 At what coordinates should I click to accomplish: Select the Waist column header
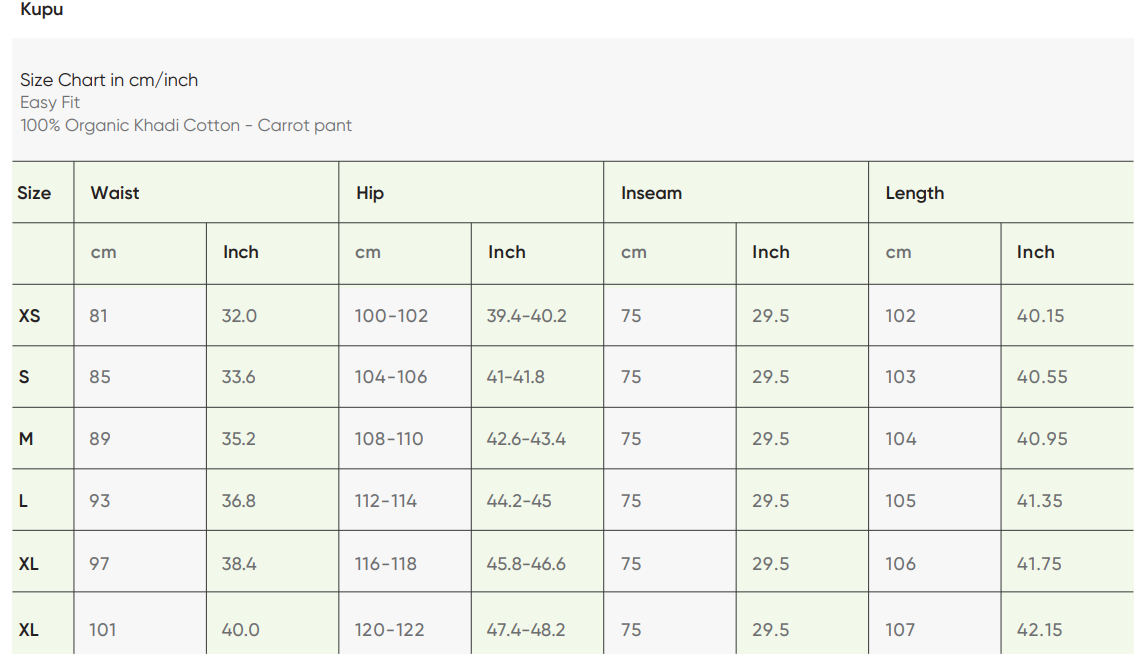click(115, 193)
